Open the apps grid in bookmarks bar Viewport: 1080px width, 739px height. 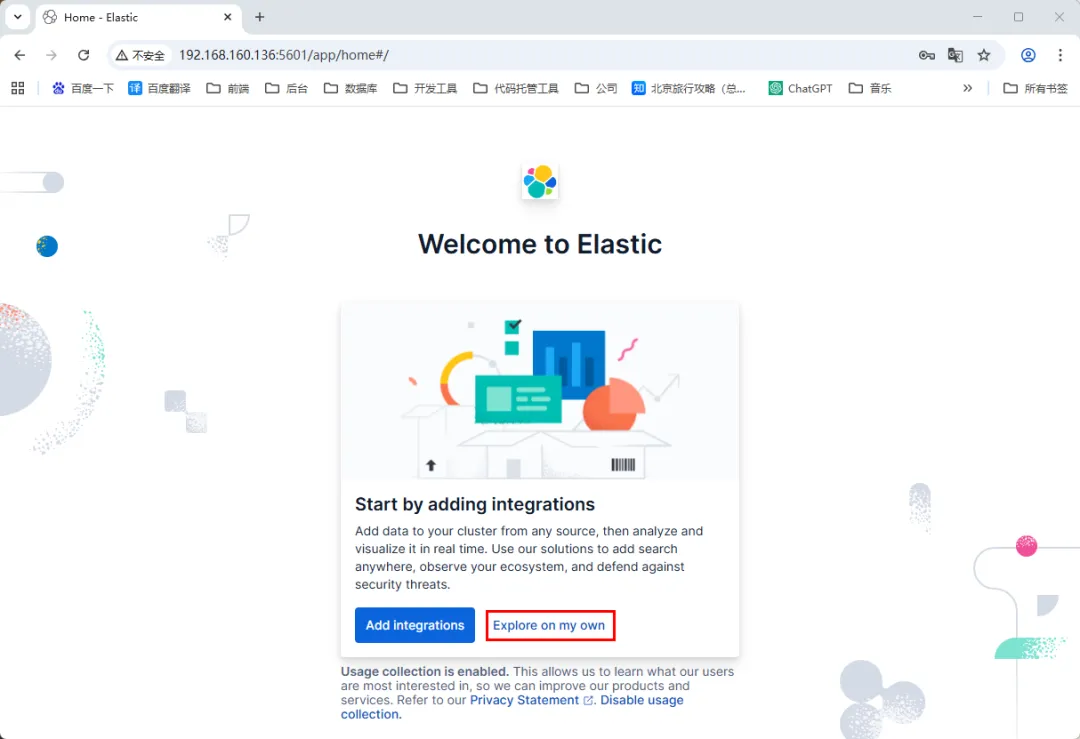18,88
